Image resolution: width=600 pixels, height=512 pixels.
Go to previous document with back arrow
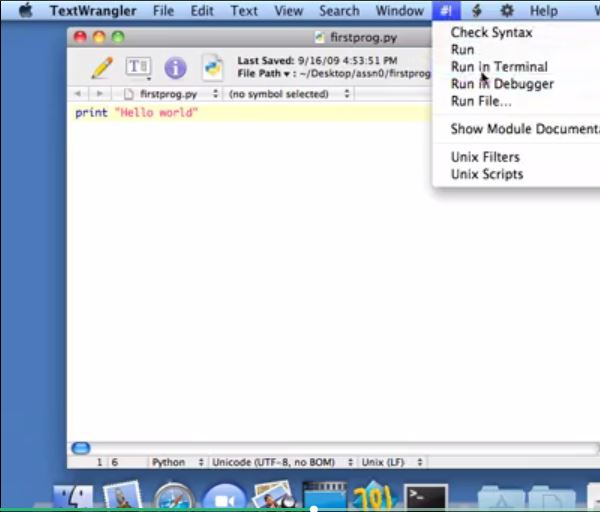78,93
